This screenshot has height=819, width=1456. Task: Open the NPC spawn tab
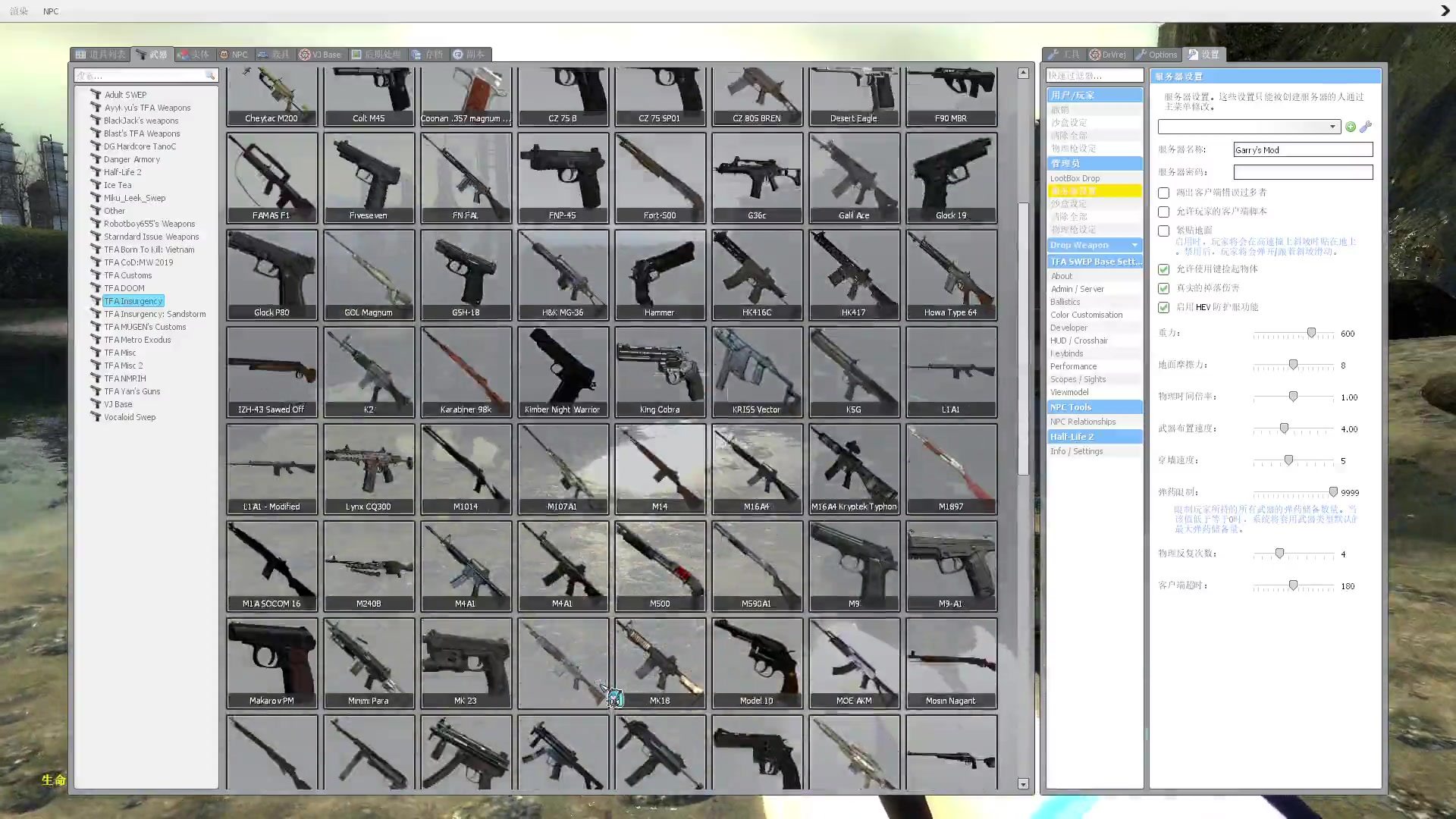coord(234,55)
